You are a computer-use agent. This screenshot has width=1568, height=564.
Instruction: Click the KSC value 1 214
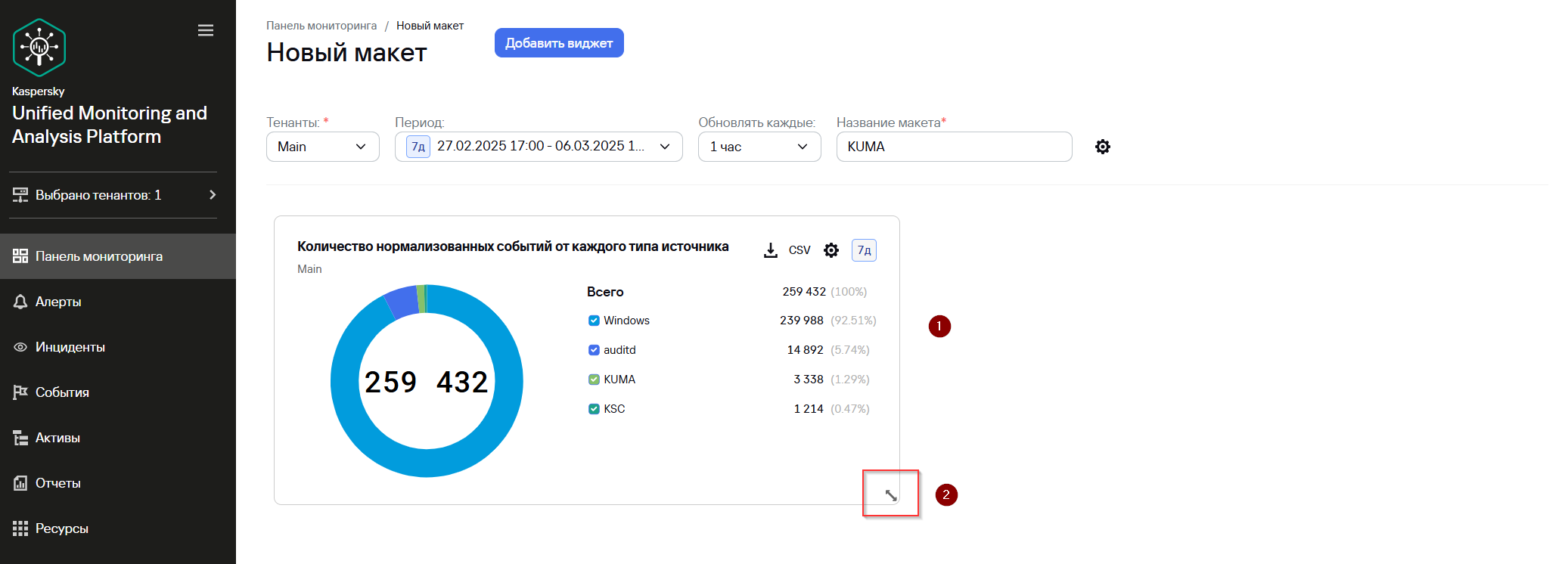point(809,409)
